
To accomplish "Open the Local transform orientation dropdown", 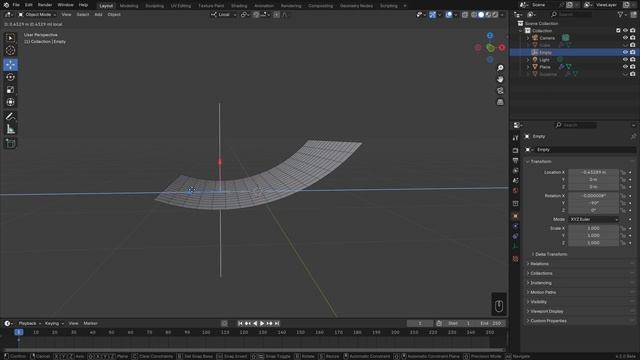I will coord(224,15).
